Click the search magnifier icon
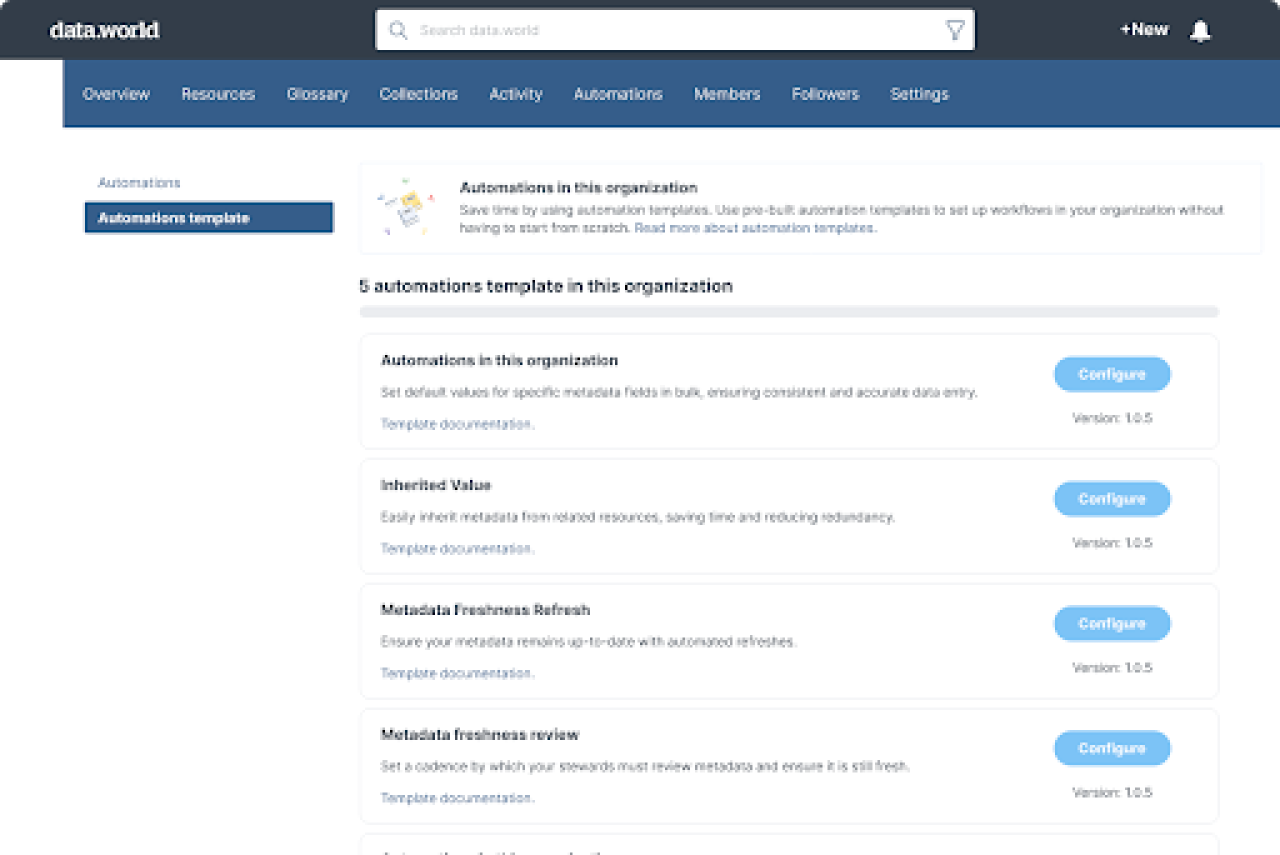The image size is (1280, 855). tap(398, 30)
